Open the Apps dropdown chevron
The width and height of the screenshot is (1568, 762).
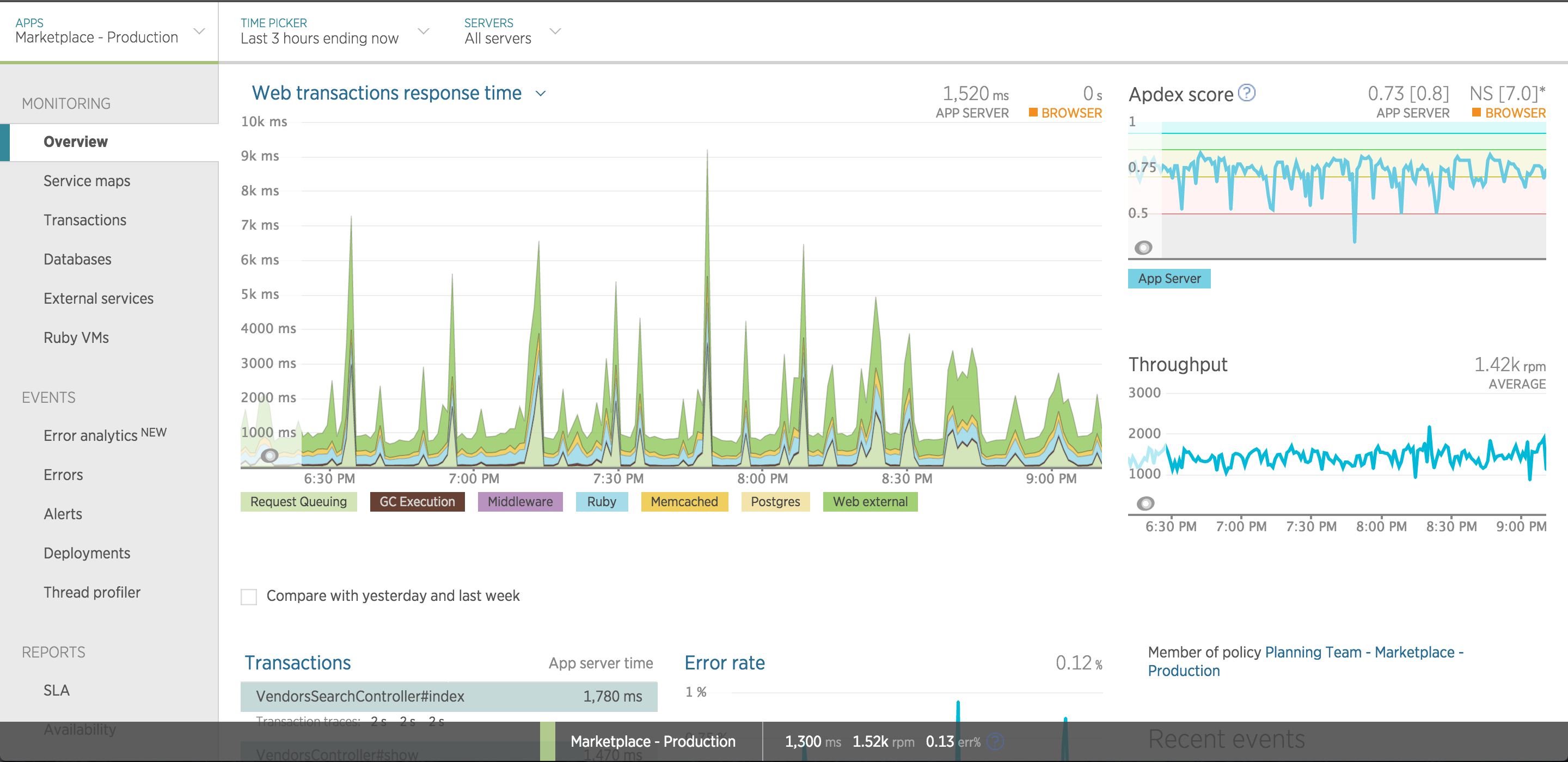point(199,31)
